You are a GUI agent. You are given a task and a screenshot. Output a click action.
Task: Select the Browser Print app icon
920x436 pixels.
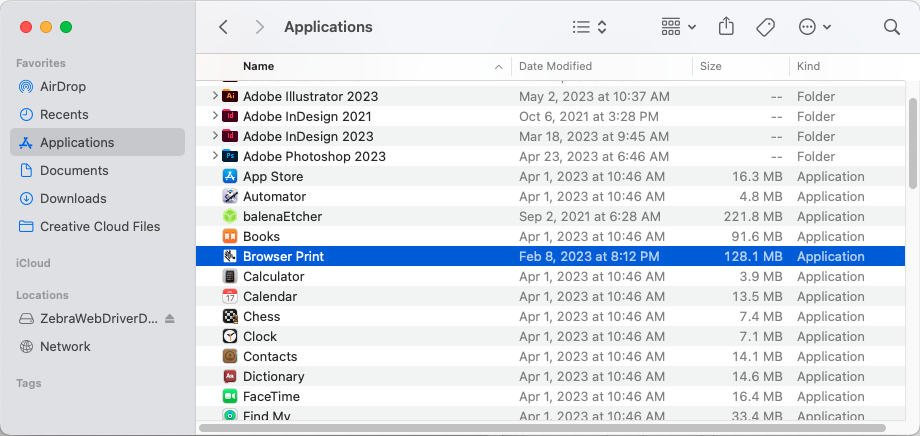pyautogui.click(x=230, y=256)
